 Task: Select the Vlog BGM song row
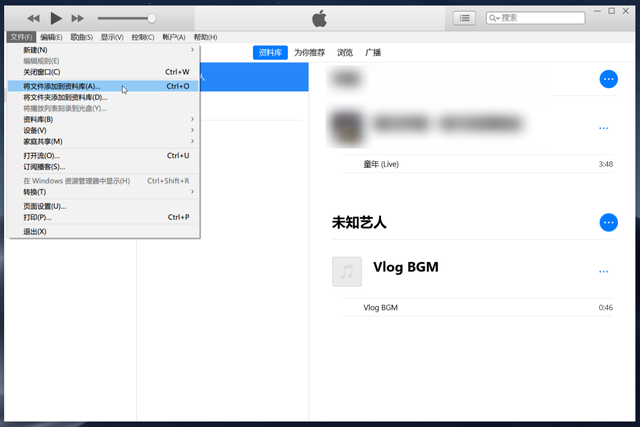[x=478, y=307]
